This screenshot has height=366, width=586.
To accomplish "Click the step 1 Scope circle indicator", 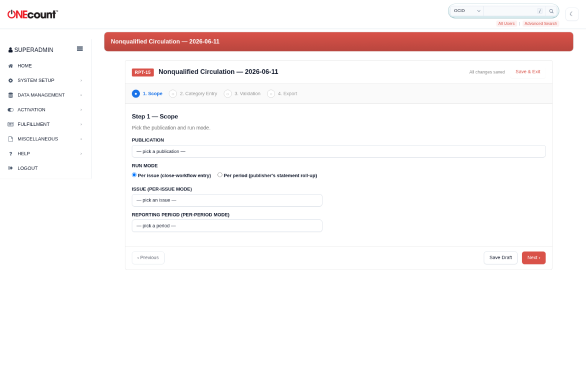I will coord(136,94).
